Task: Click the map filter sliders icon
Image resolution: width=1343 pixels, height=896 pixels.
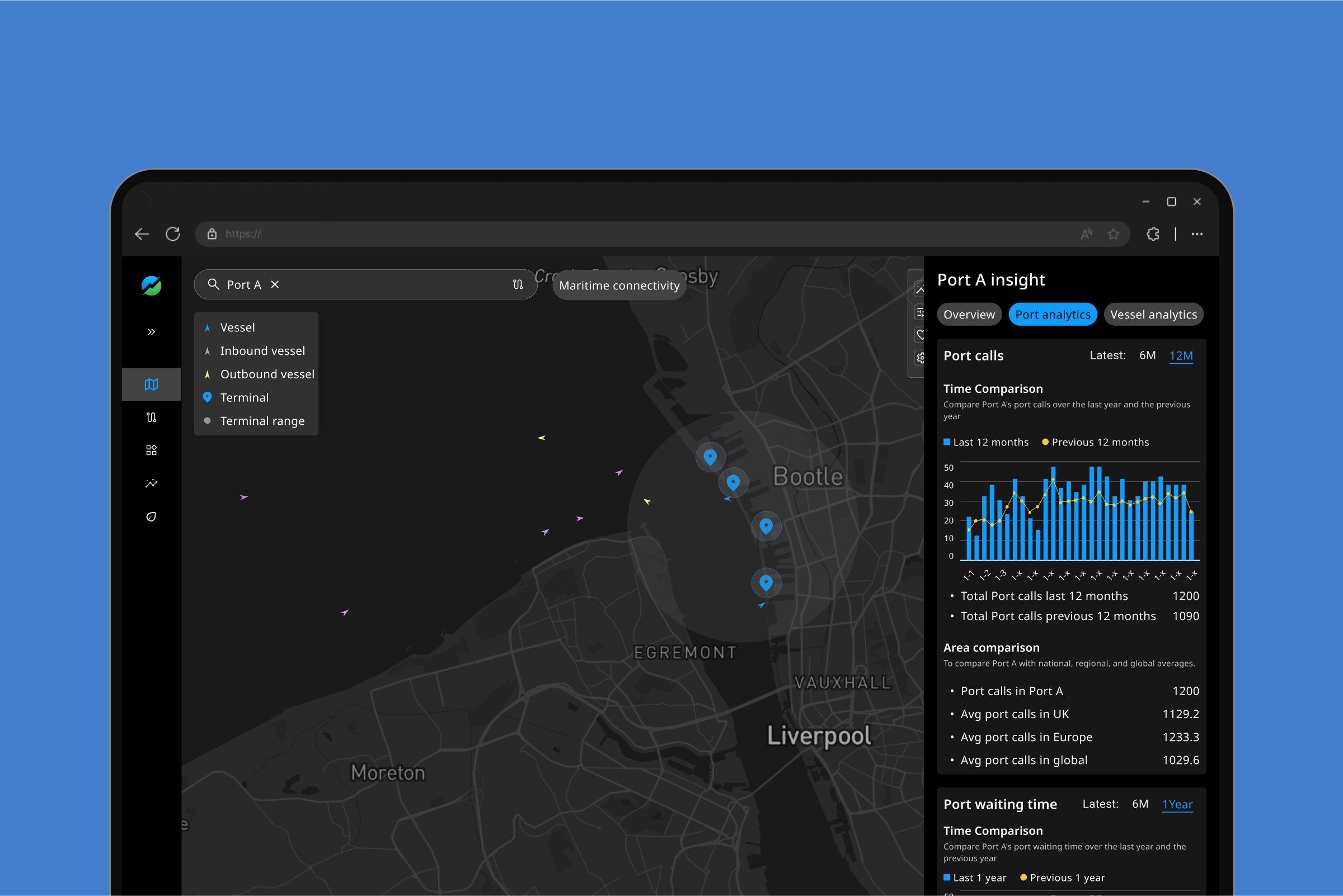Action: [920, 312]
